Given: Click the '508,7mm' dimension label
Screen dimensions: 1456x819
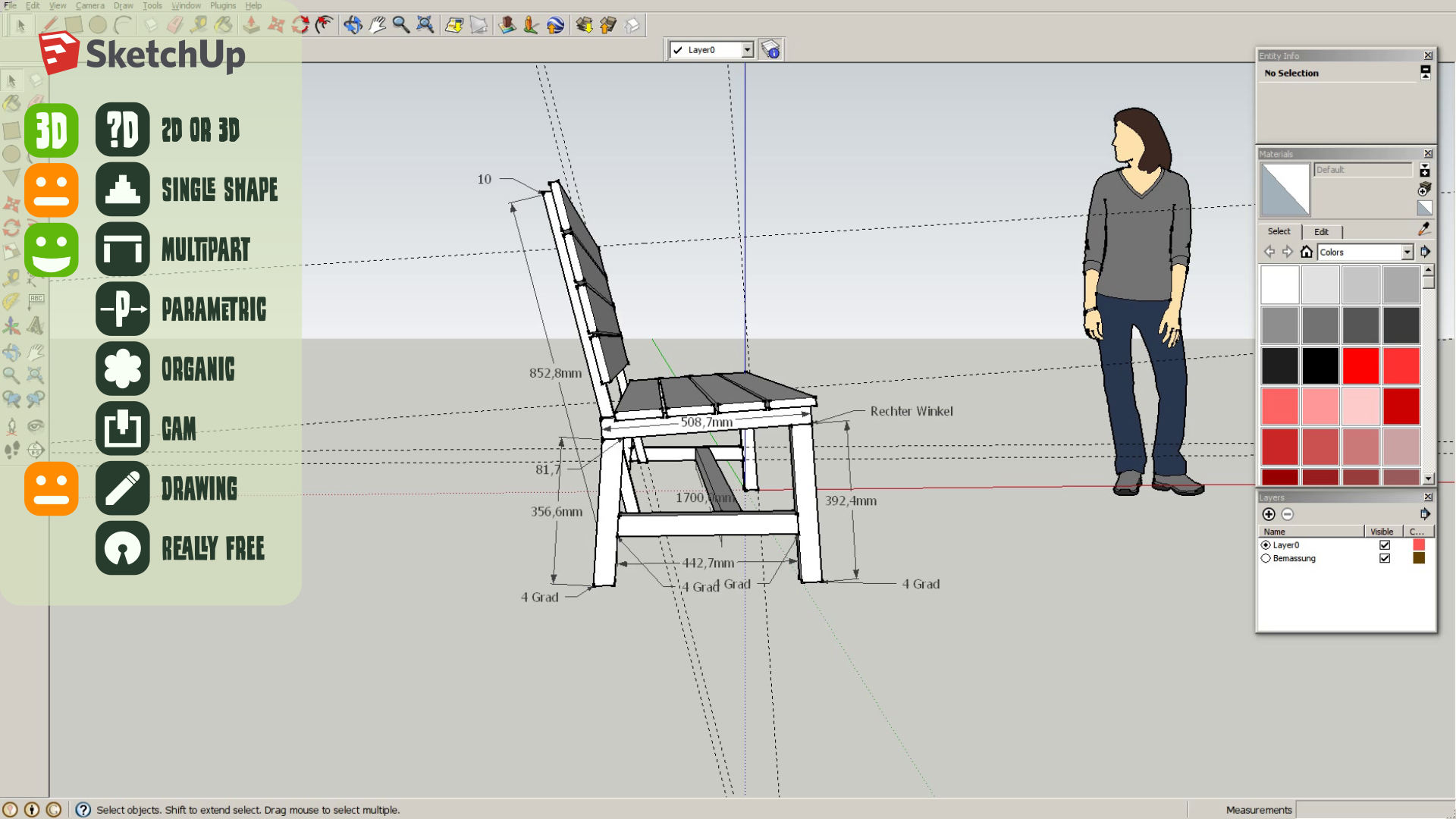Looking at the screenshot, I should (x=706, y=422).
